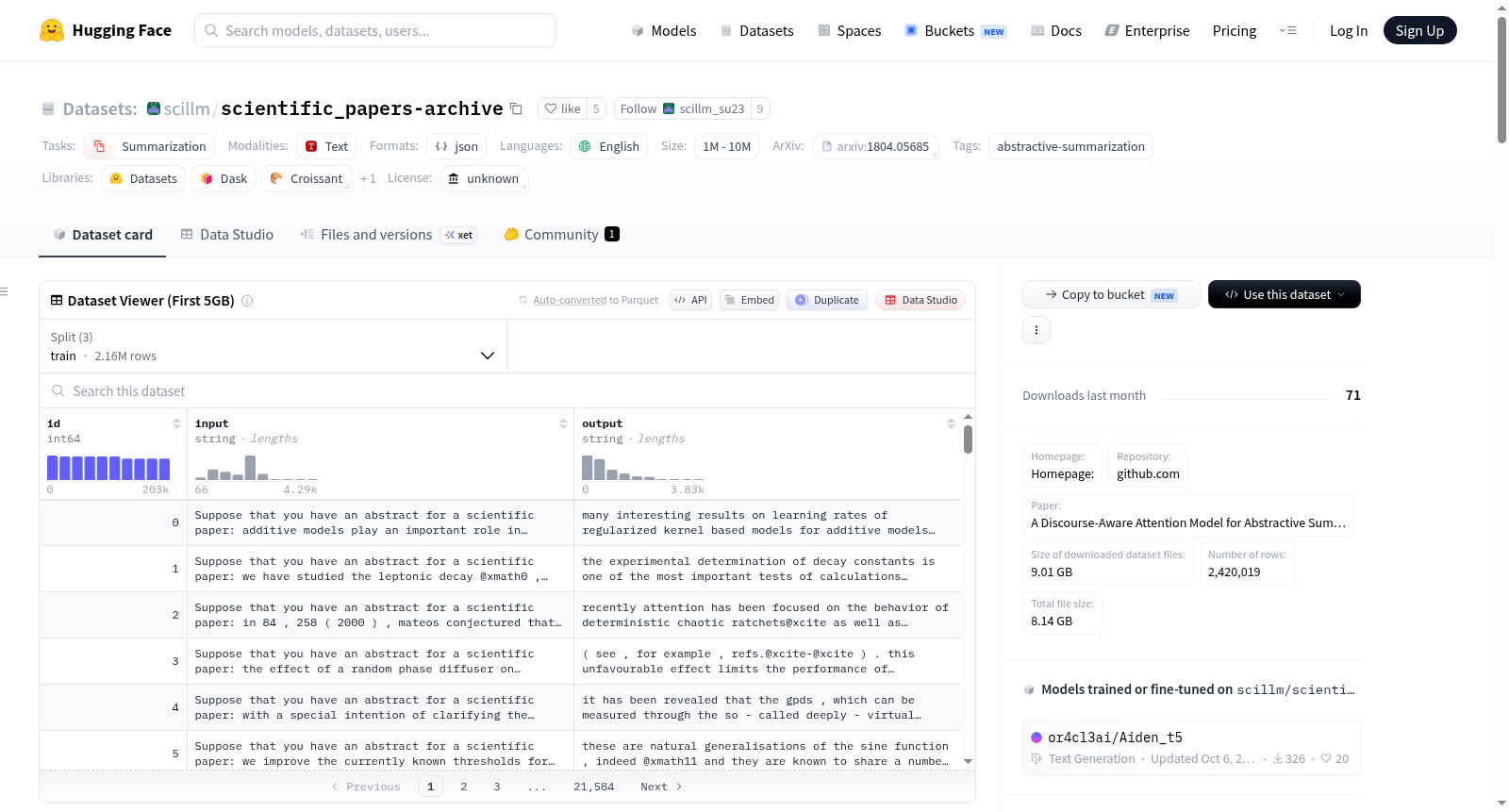The width and height of the screenshot is (1509, 812).
Task: Click the output lengths histogram
Action: tap(643, 468)
